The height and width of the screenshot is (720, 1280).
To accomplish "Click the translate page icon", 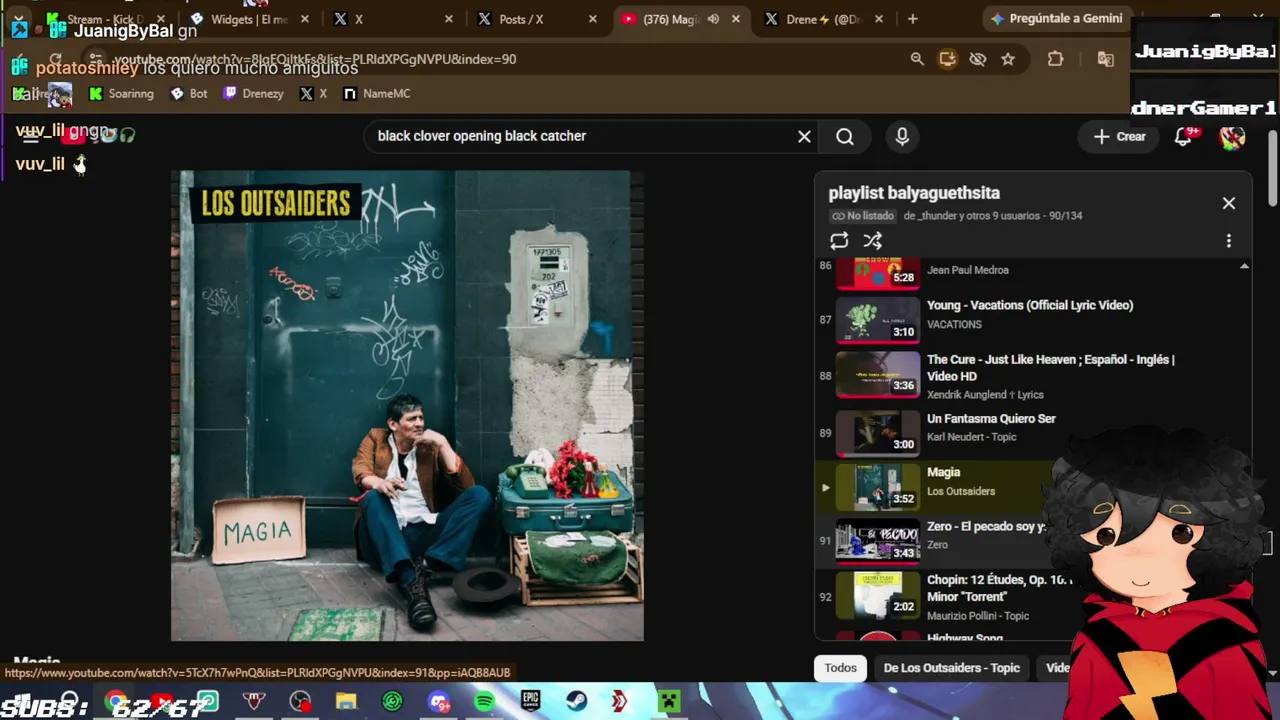I will click(1105, 59).
